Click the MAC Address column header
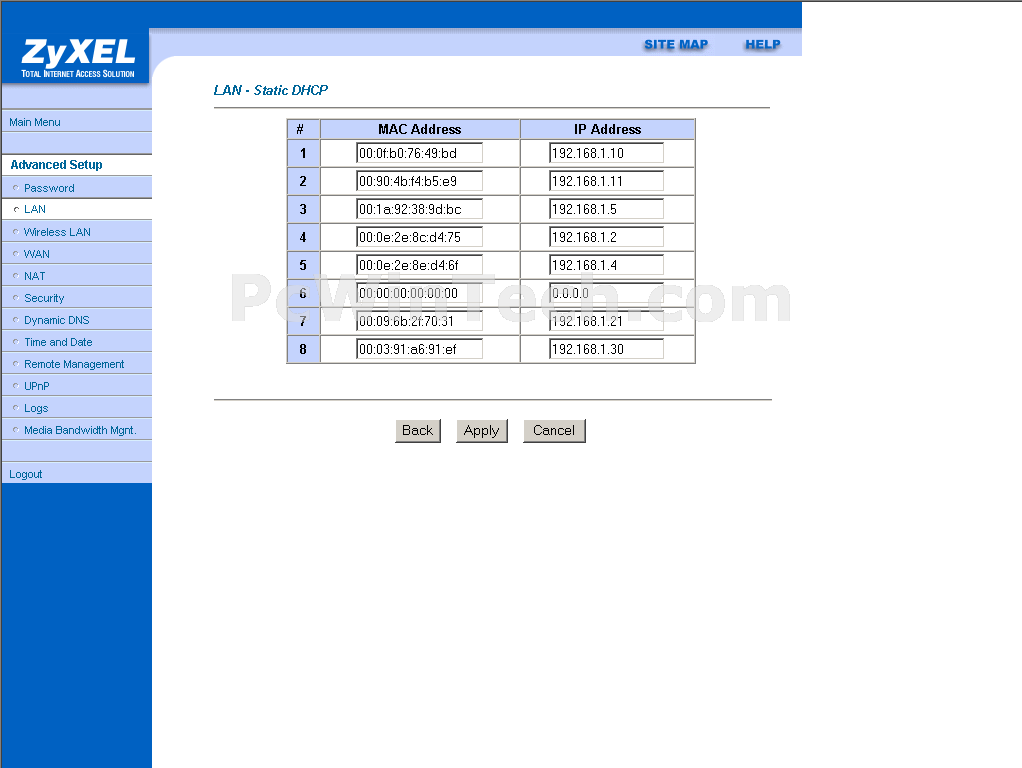The width and height of the screenshot is (1022, 768). (420, 129)
